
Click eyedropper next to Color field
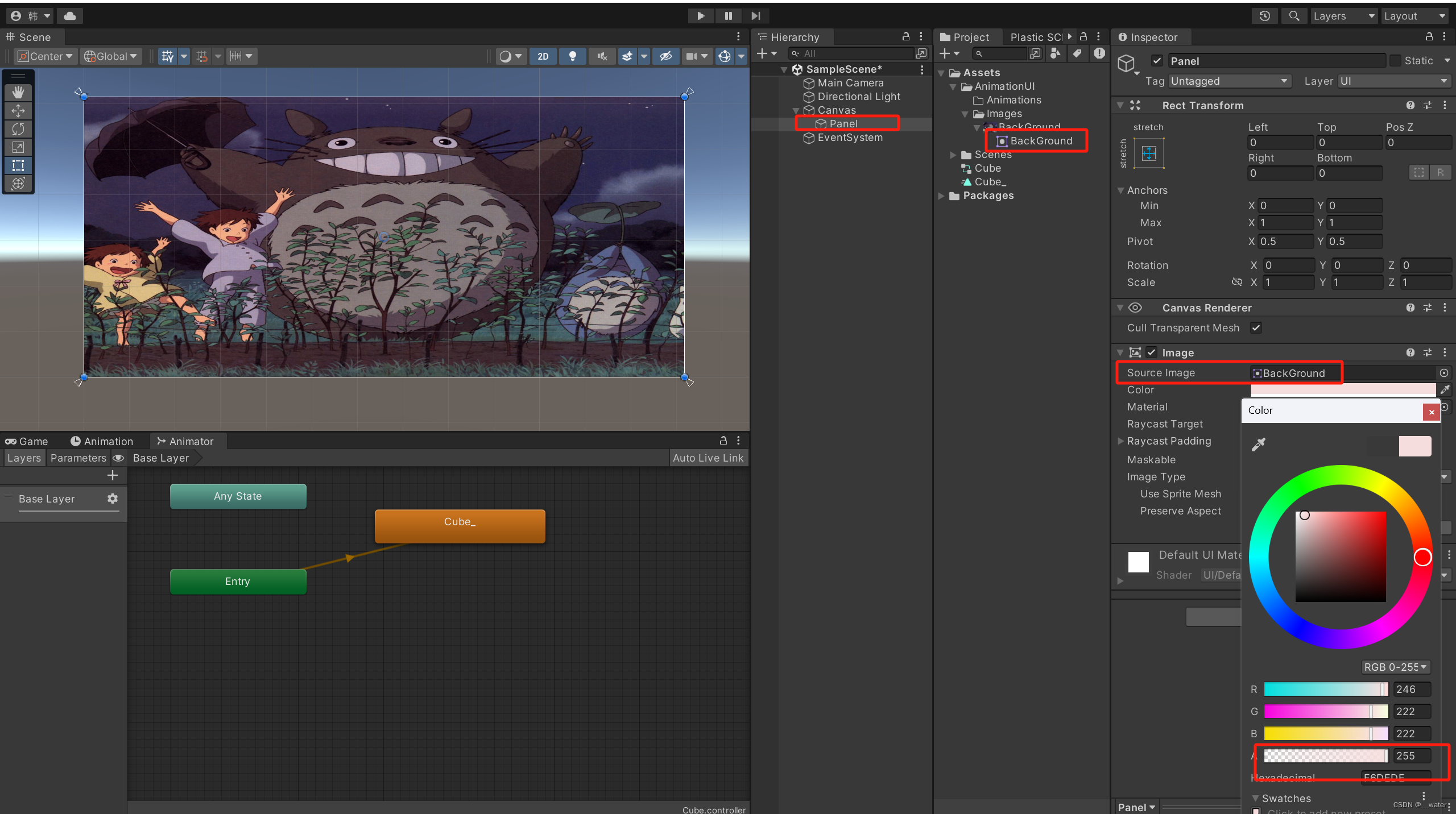click(1445, 390)
